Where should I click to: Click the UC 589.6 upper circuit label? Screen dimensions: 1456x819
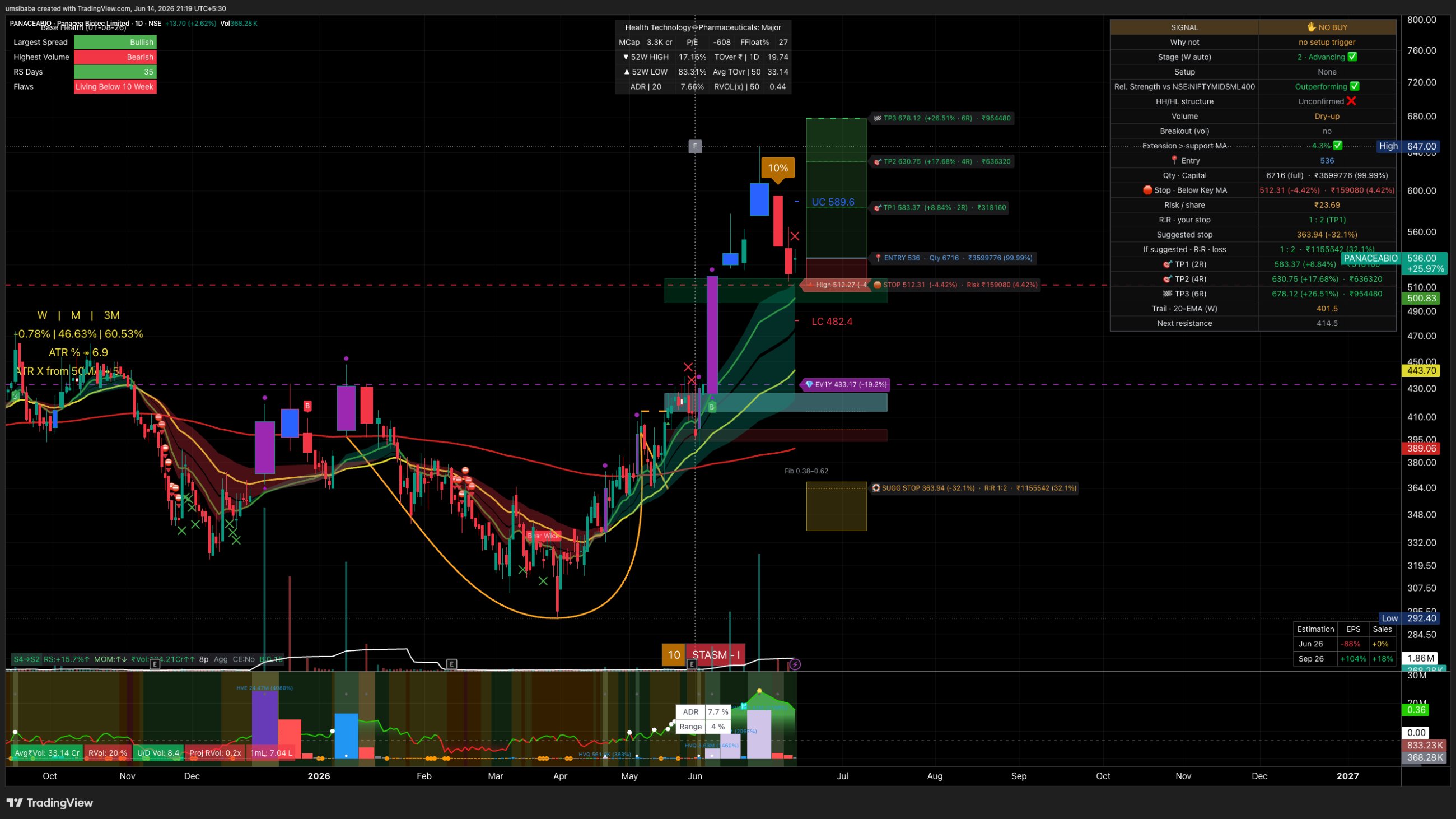(x=833, y=202)
